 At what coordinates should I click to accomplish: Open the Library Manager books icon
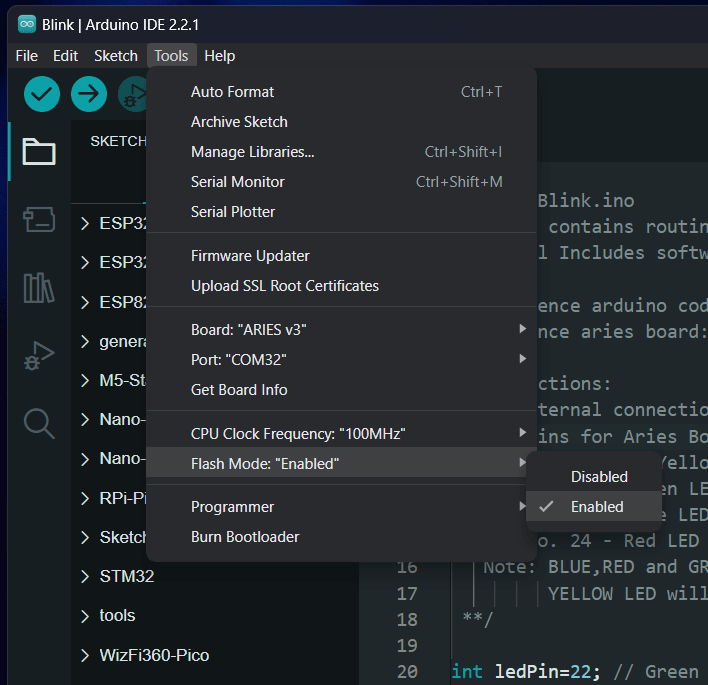click(x=39, y=288)
